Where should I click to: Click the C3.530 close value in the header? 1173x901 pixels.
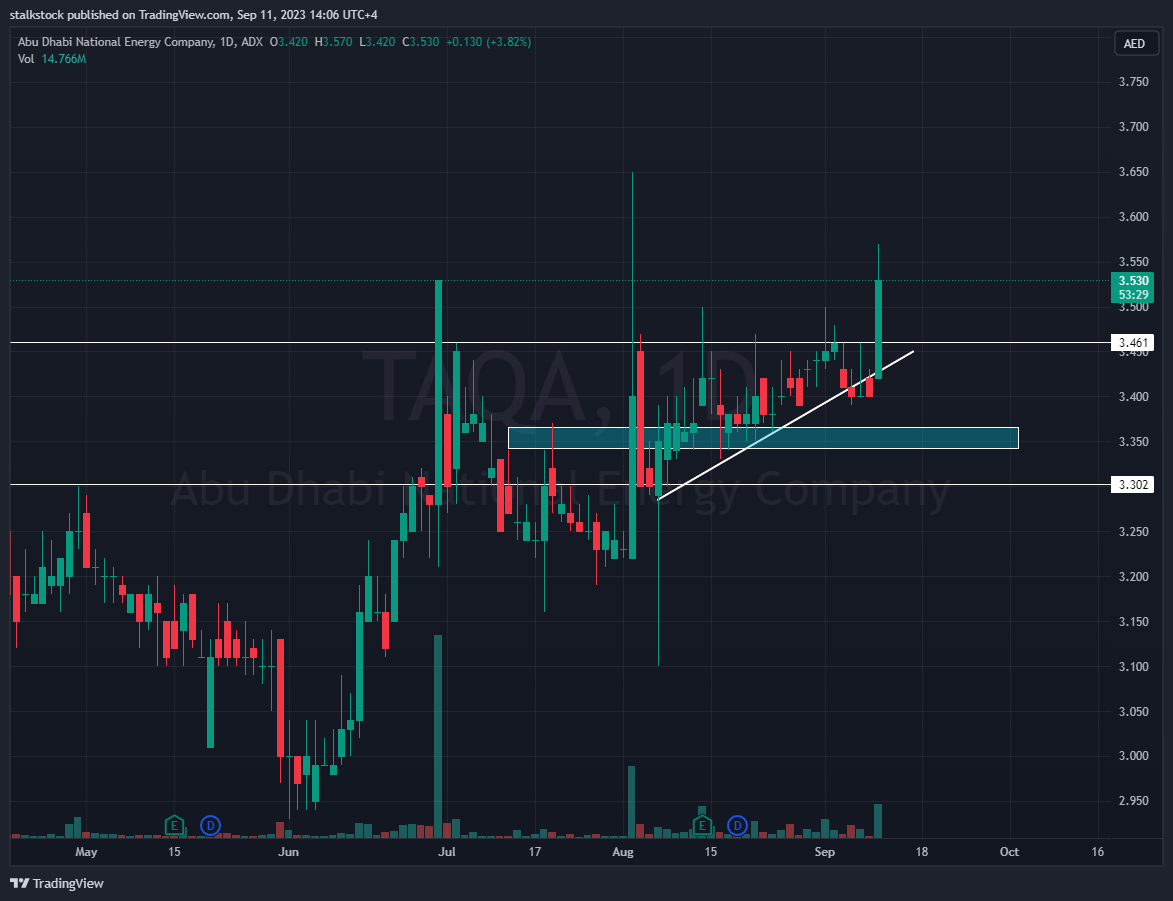(420, 42)
